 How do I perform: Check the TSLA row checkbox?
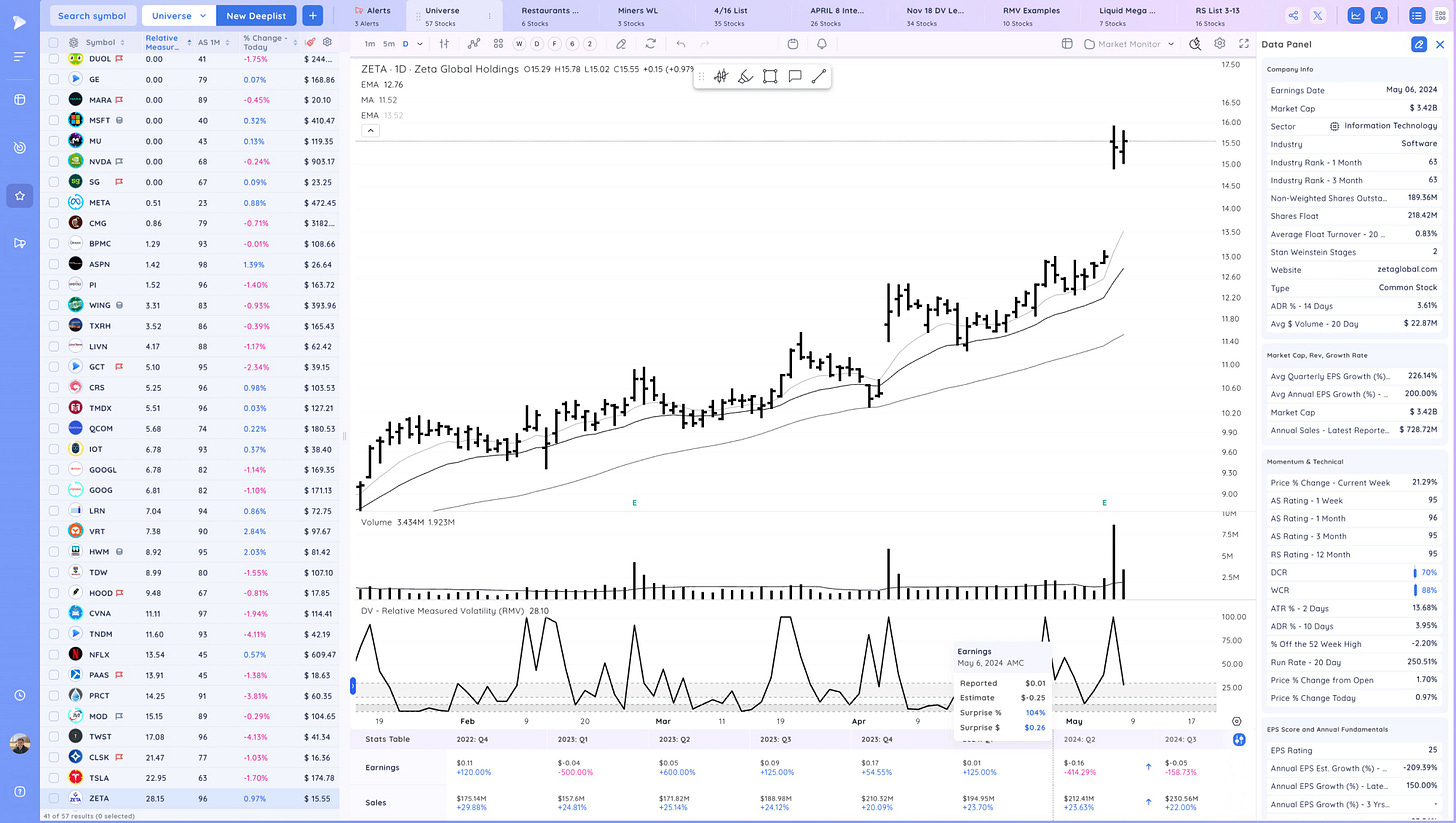[x=54, y=777]
